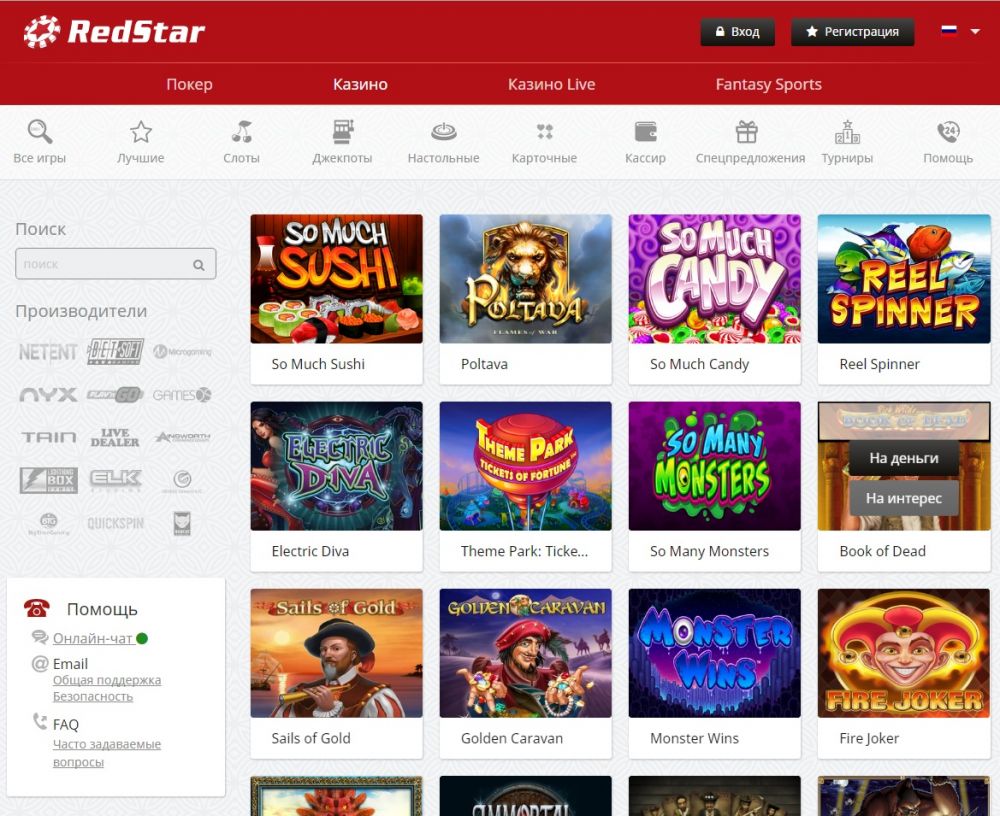Open the Theme Park game thumbnail

coord(526,466)
